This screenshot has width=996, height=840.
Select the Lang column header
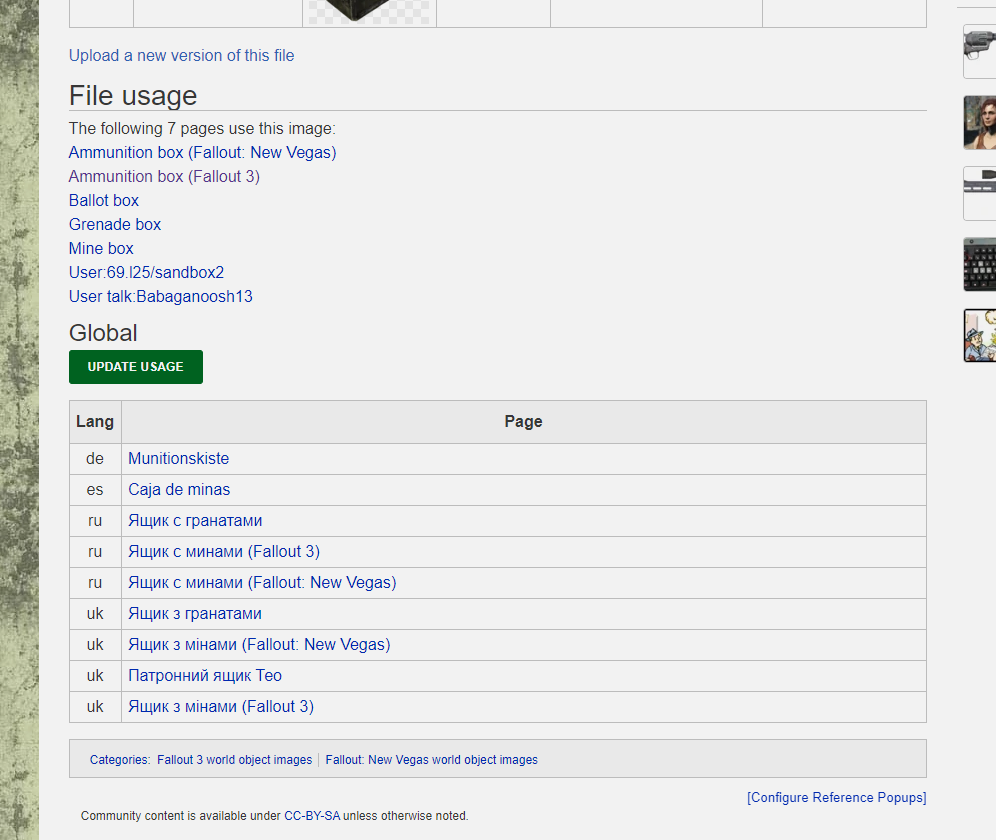click(x=95, y=422)
